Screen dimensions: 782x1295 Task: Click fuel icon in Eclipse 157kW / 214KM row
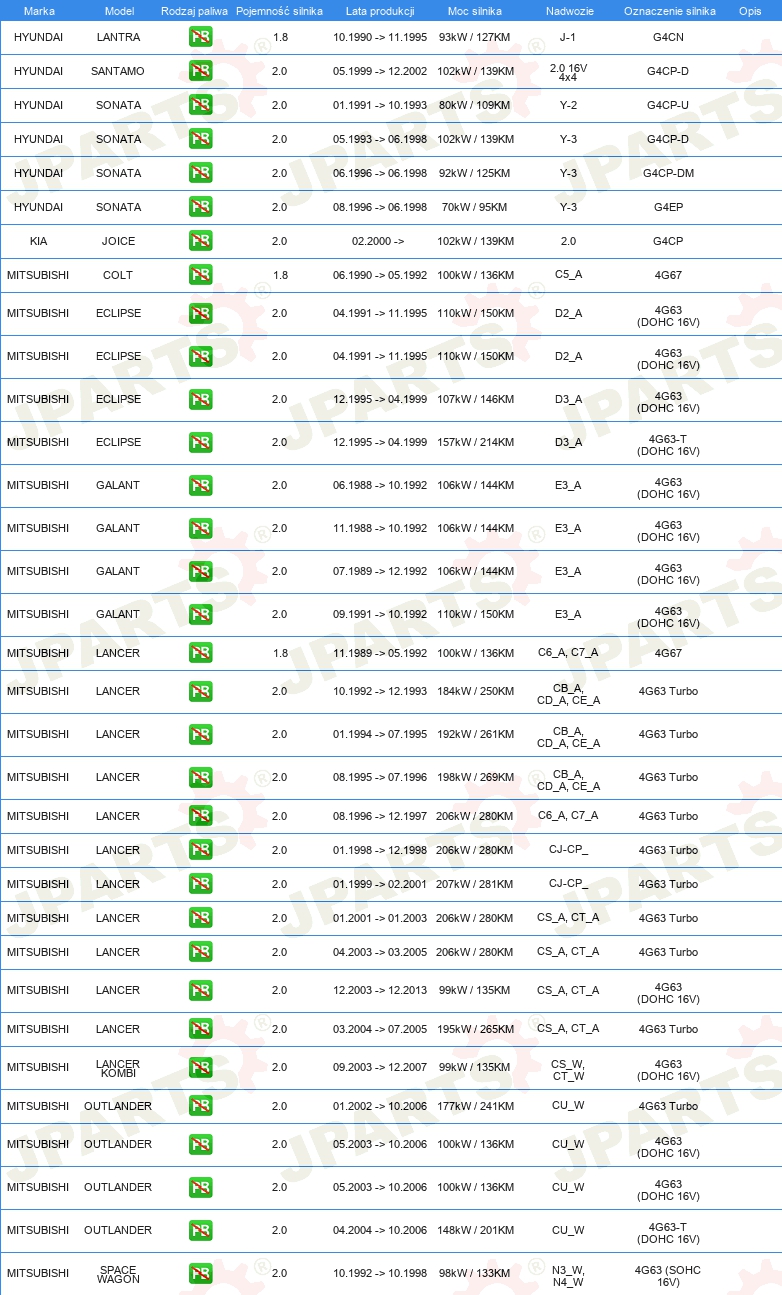pos(200,442)
